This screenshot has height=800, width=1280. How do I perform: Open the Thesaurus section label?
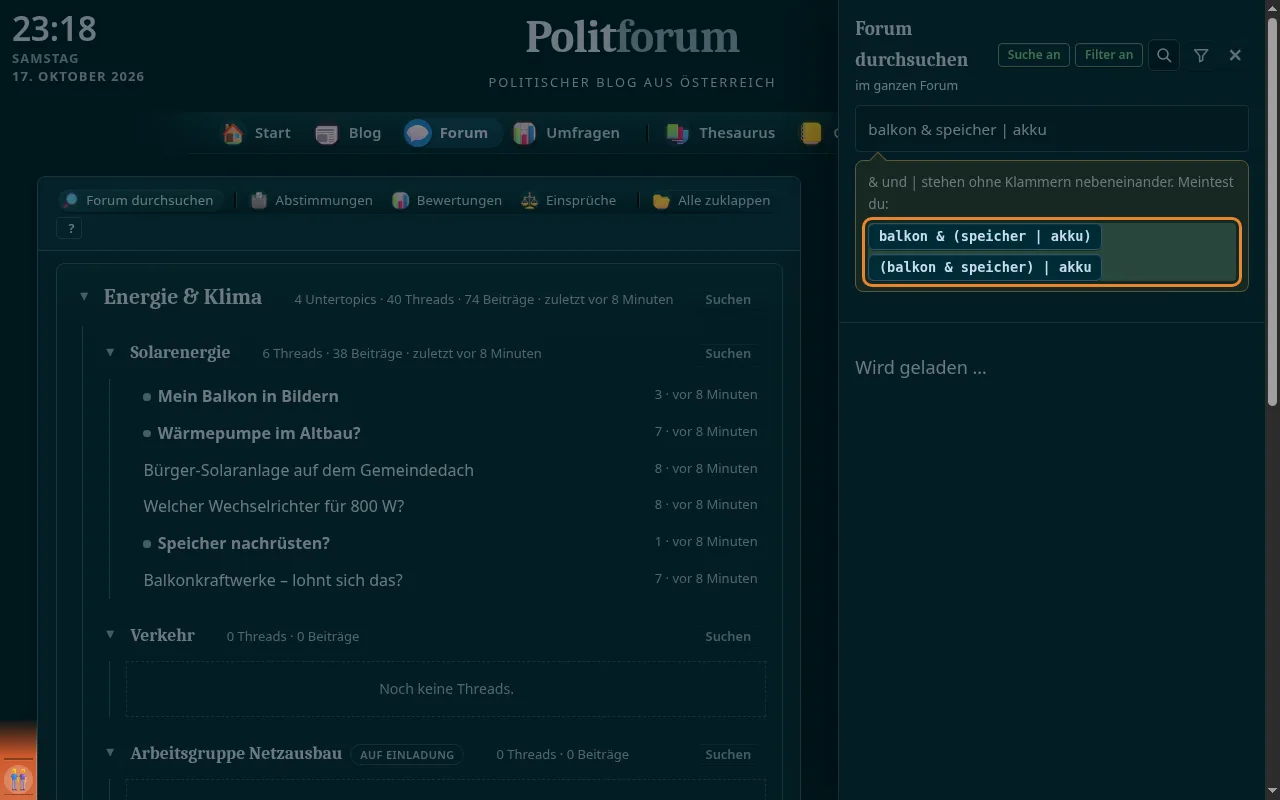click(737, 133)
